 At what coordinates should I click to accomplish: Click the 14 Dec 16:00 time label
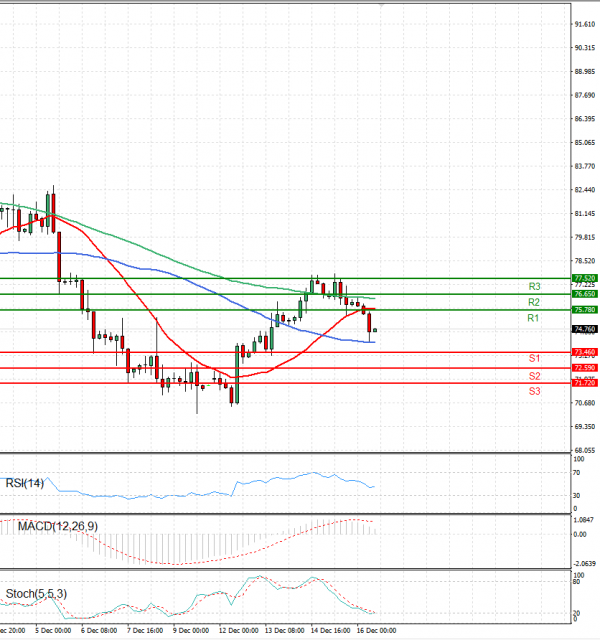pos(330,631)
